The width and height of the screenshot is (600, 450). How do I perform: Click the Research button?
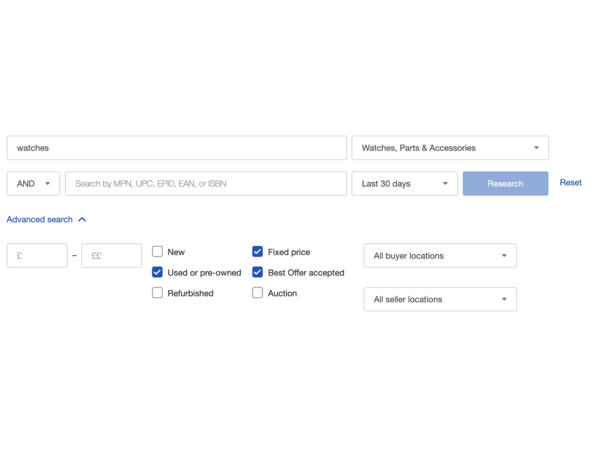505,184
